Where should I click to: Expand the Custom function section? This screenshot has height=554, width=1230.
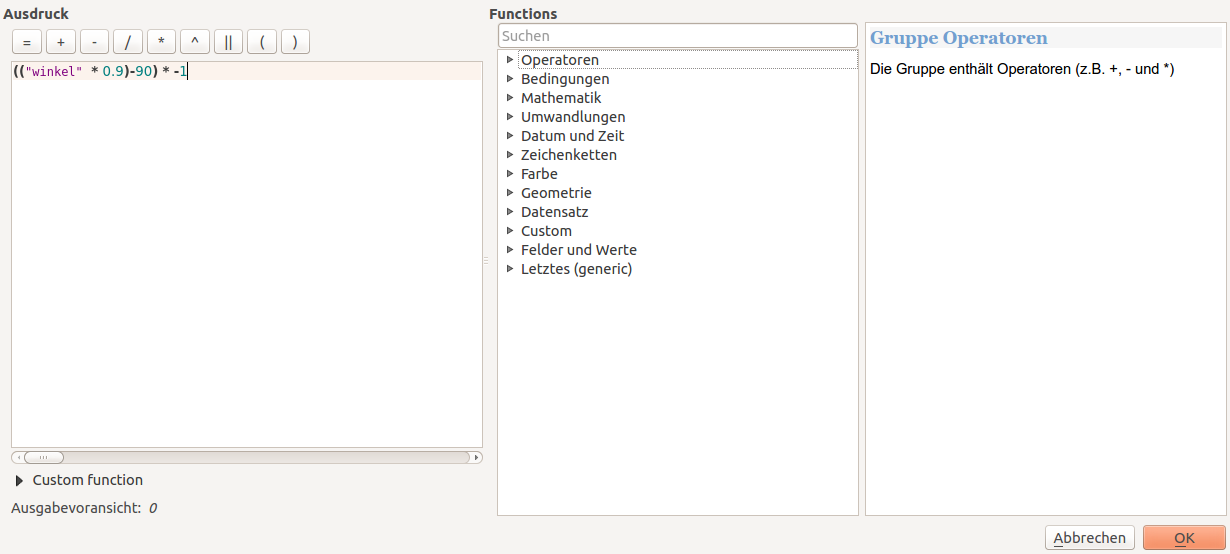tap(19, 481)
